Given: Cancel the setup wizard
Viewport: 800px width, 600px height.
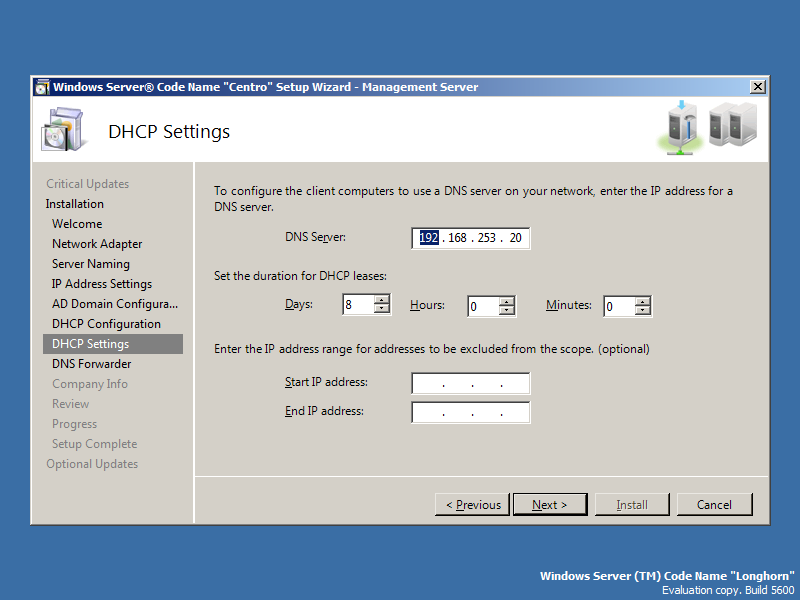Looking at the screenshot, I should [714, 505].
